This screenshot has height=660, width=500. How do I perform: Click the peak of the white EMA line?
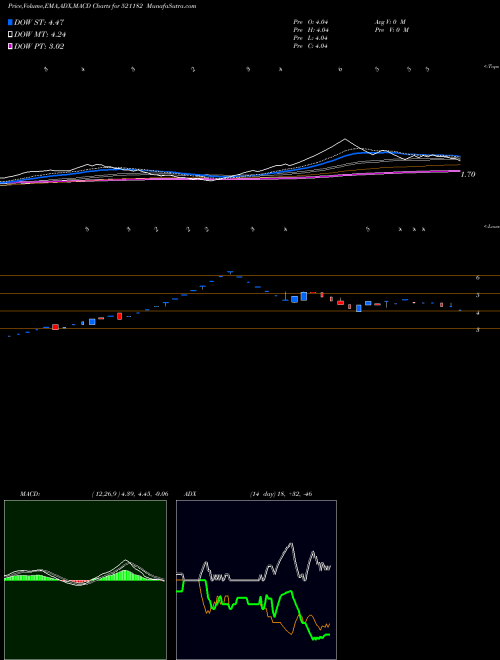pos(345,139)
